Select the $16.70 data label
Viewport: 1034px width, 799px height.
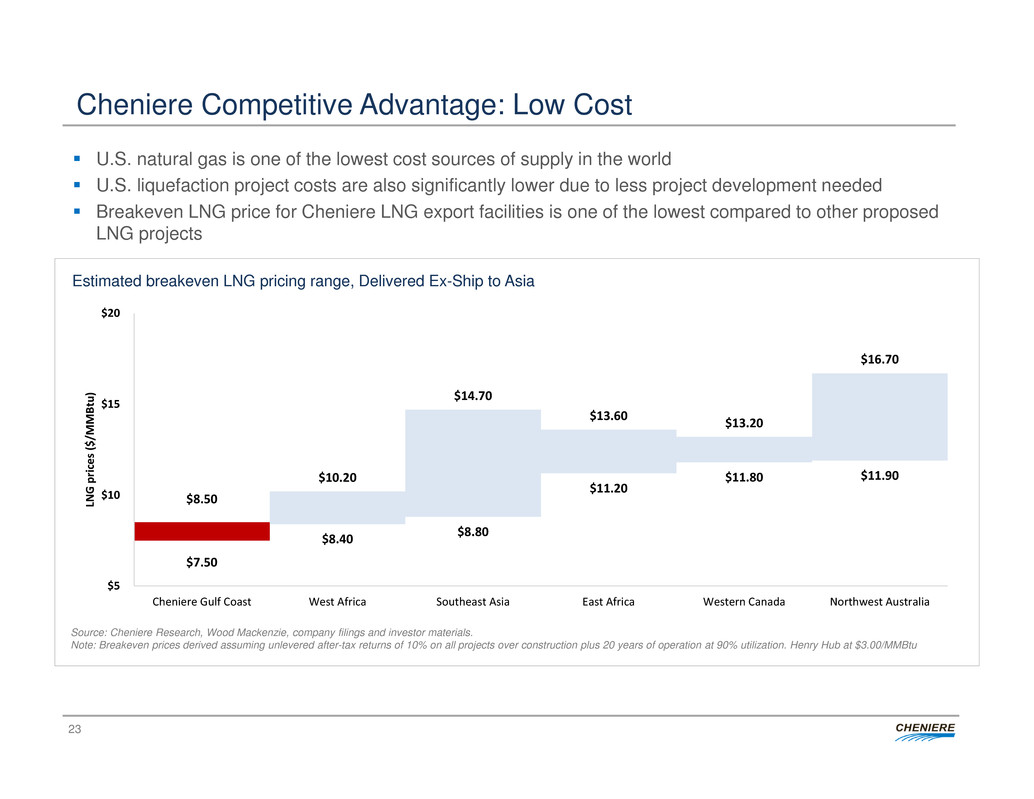click(880, 357)
